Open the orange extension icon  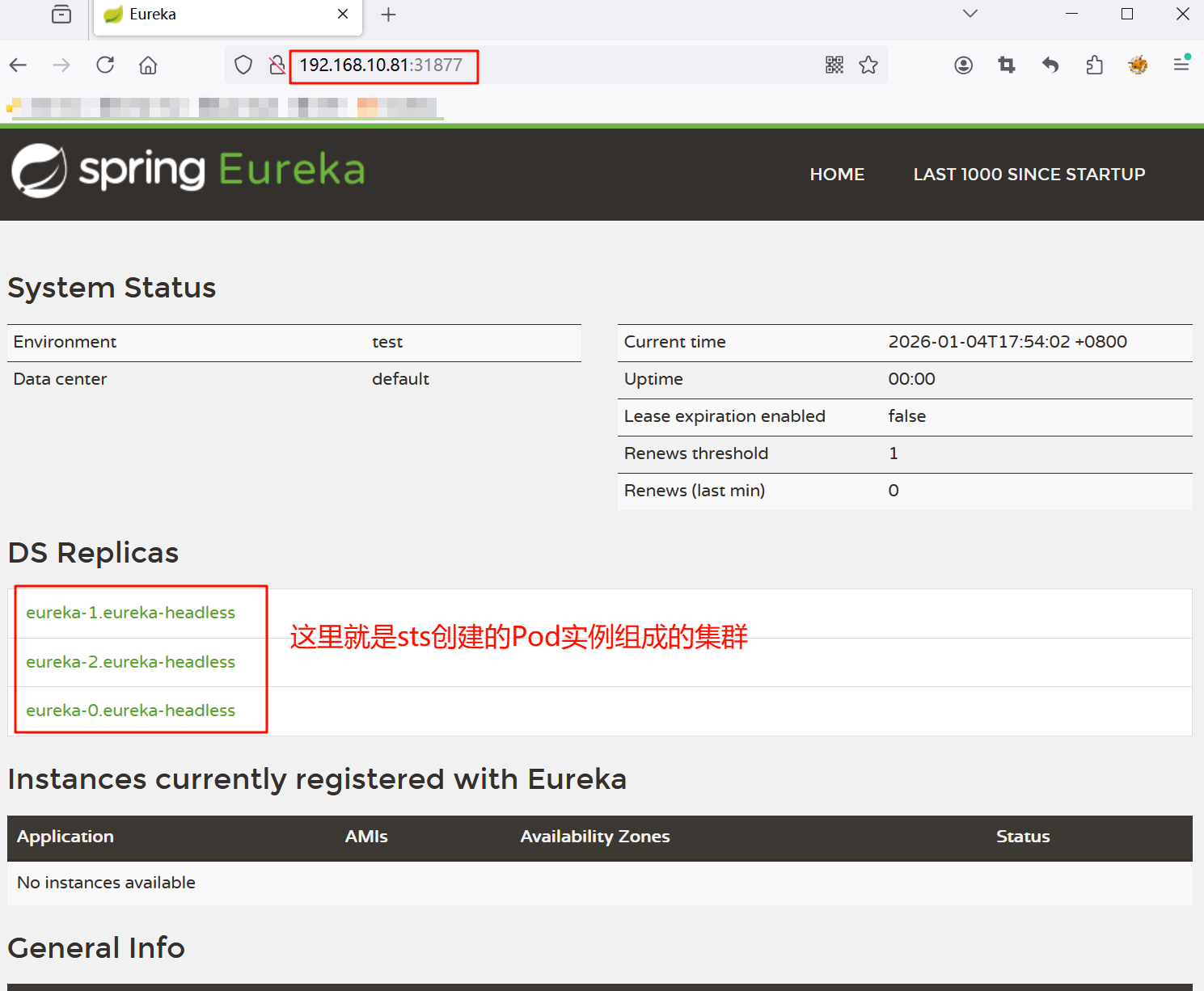point(1138,65)
